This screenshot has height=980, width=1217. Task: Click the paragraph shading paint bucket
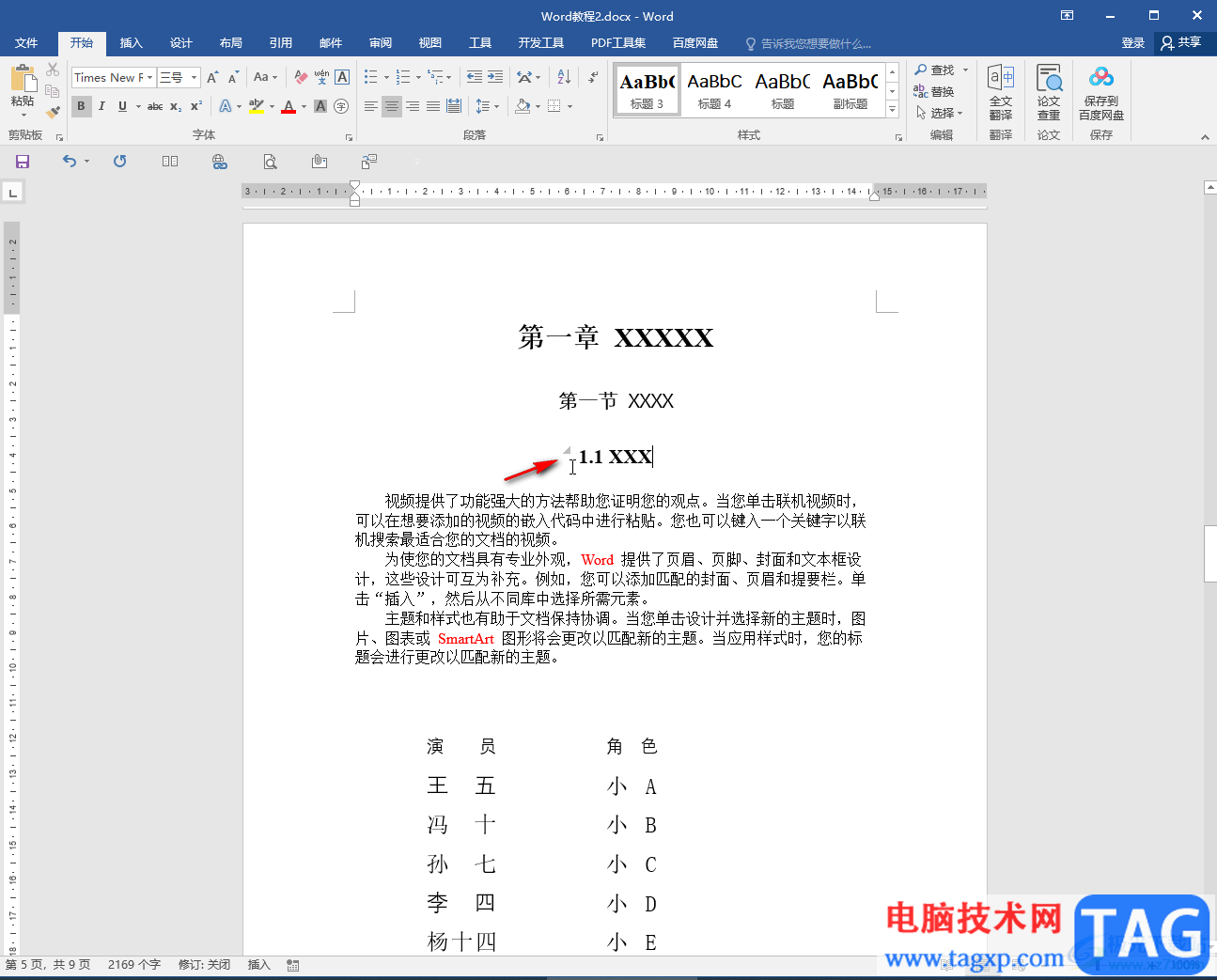click(523, 106)
